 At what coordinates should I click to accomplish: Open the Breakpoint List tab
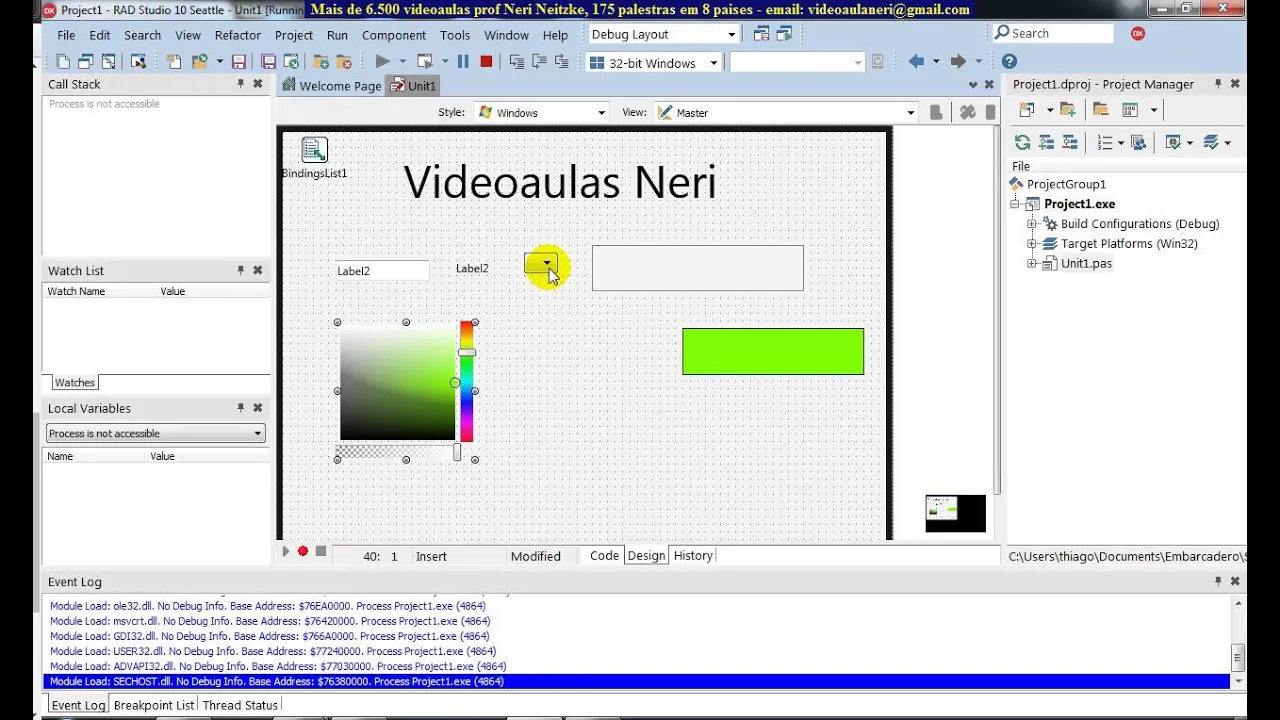[x=154, y=705]
